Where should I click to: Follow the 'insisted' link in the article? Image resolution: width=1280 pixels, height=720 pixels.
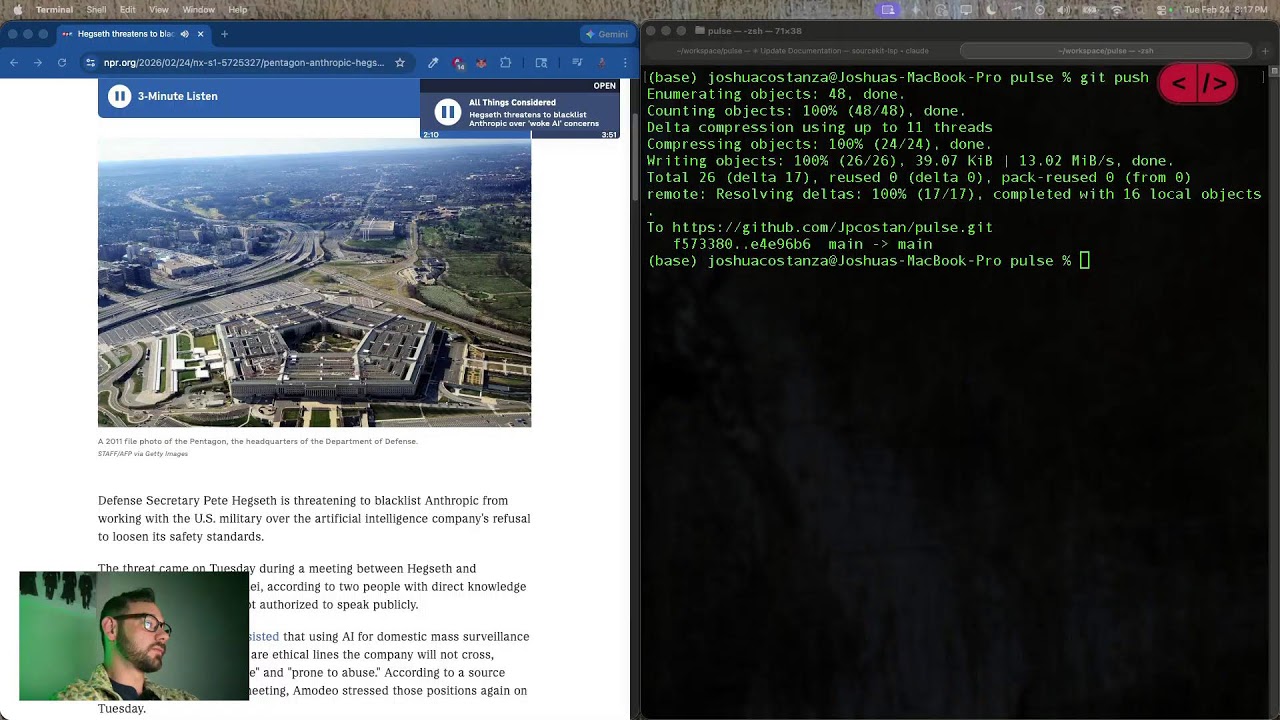point(264,636)
